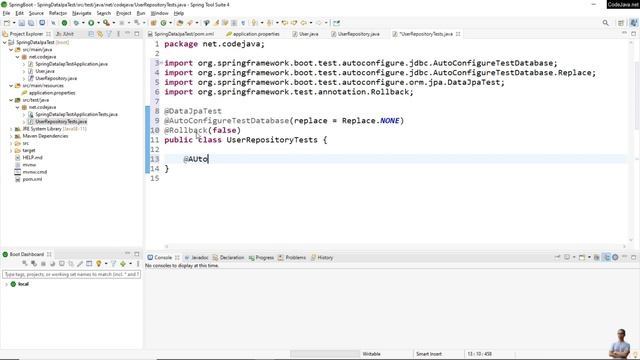The height and width of the screenshot is (360, 640).
Task: Click the New Java Package toolbar icon
Action: (x=153, y=23)
